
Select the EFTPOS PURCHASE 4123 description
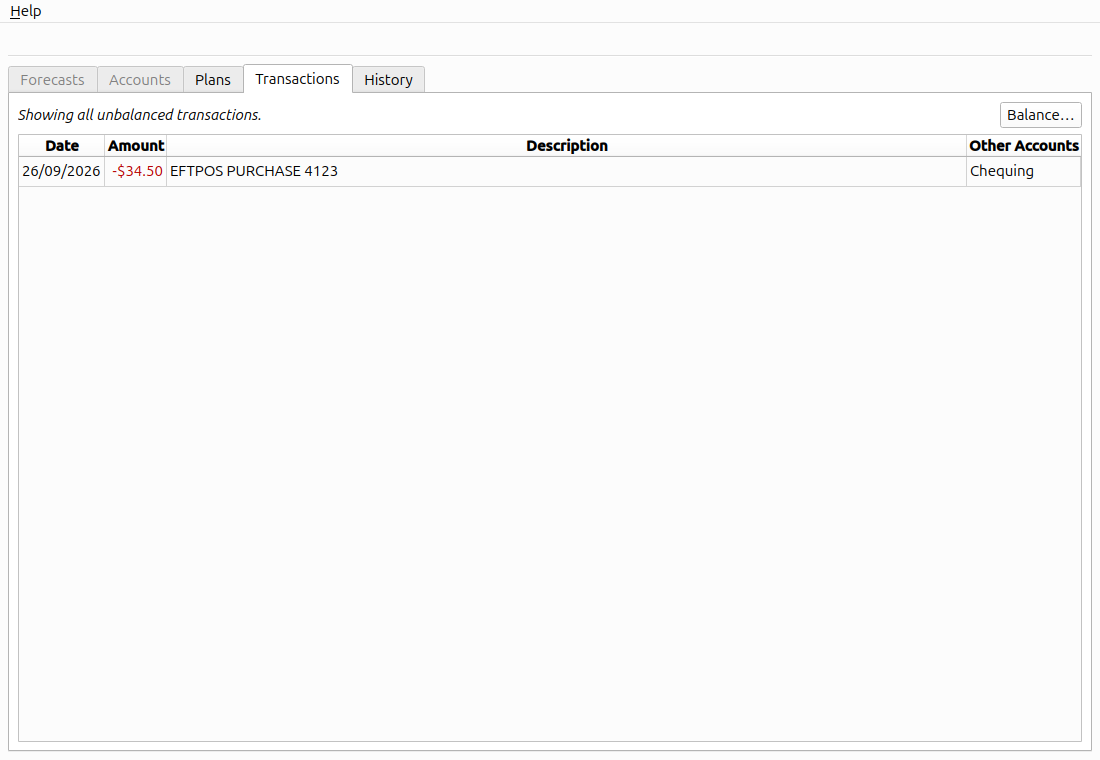[x=567, y=171]
